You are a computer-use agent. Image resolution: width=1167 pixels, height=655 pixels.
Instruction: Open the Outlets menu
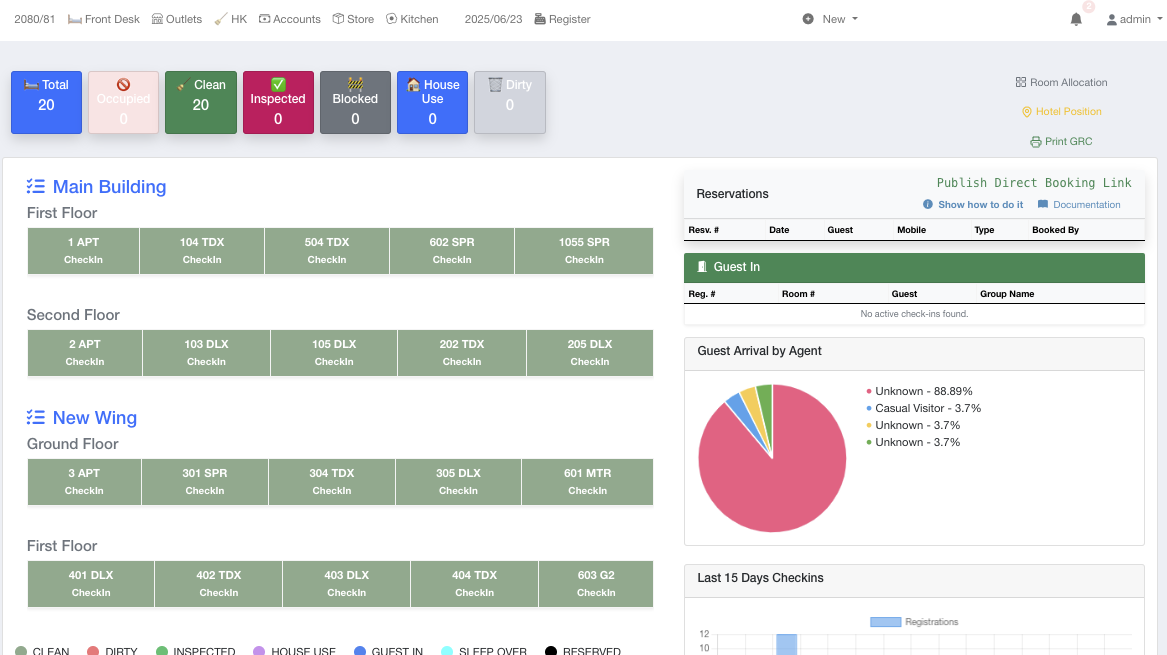click(x=177, y=19)
